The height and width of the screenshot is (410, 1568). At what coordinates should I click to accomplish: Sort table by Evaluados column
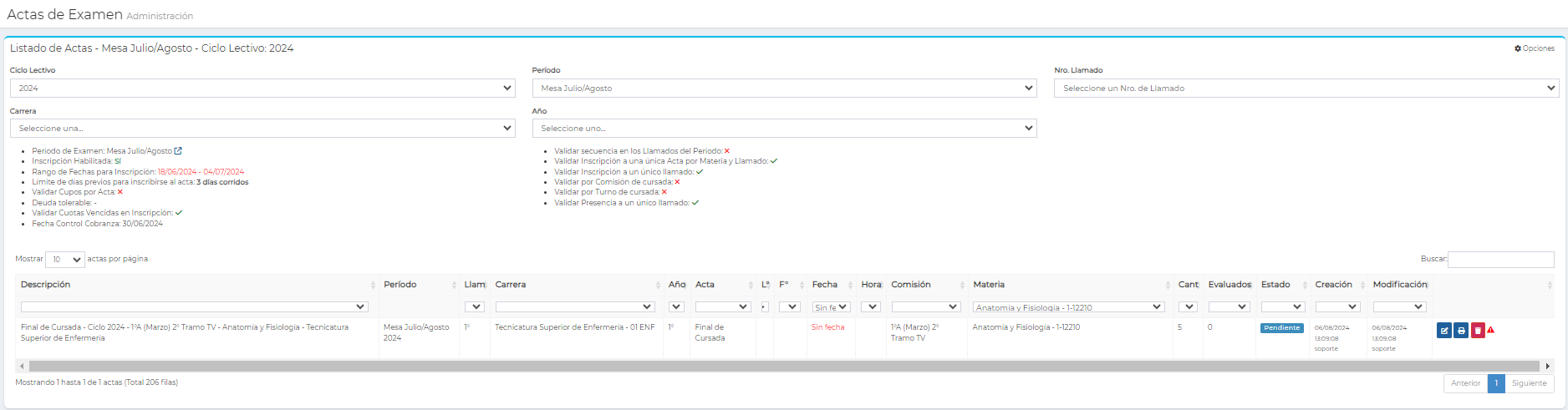1229,285
